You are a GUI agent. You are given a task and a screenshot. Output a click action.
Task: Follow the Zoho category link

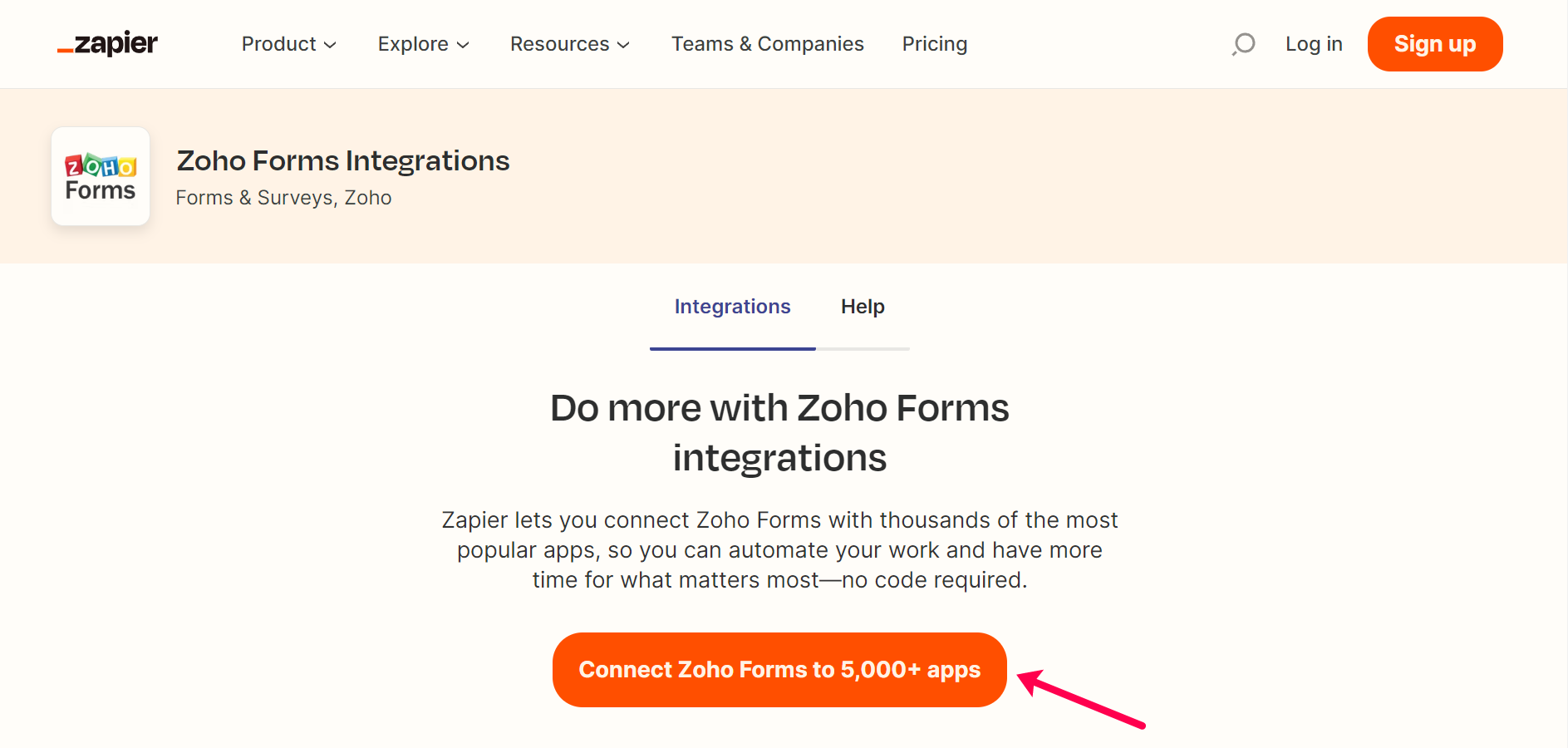368,198
